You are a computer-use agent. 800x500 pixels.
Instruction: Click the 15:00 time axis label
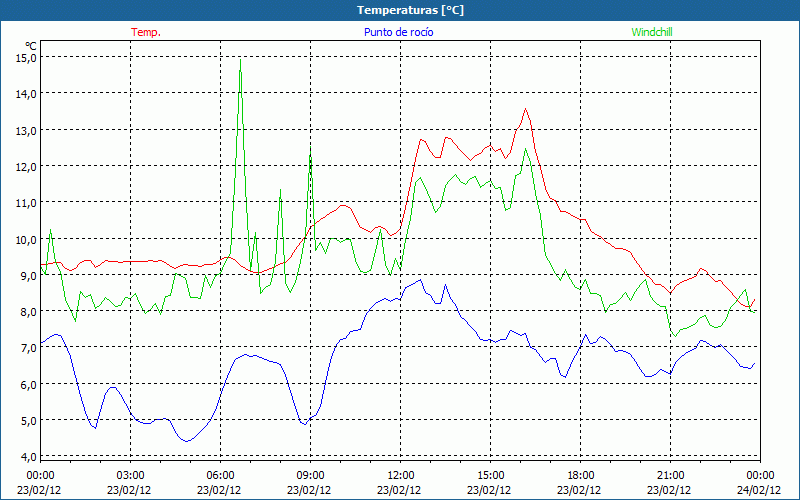tap(490, 476)
